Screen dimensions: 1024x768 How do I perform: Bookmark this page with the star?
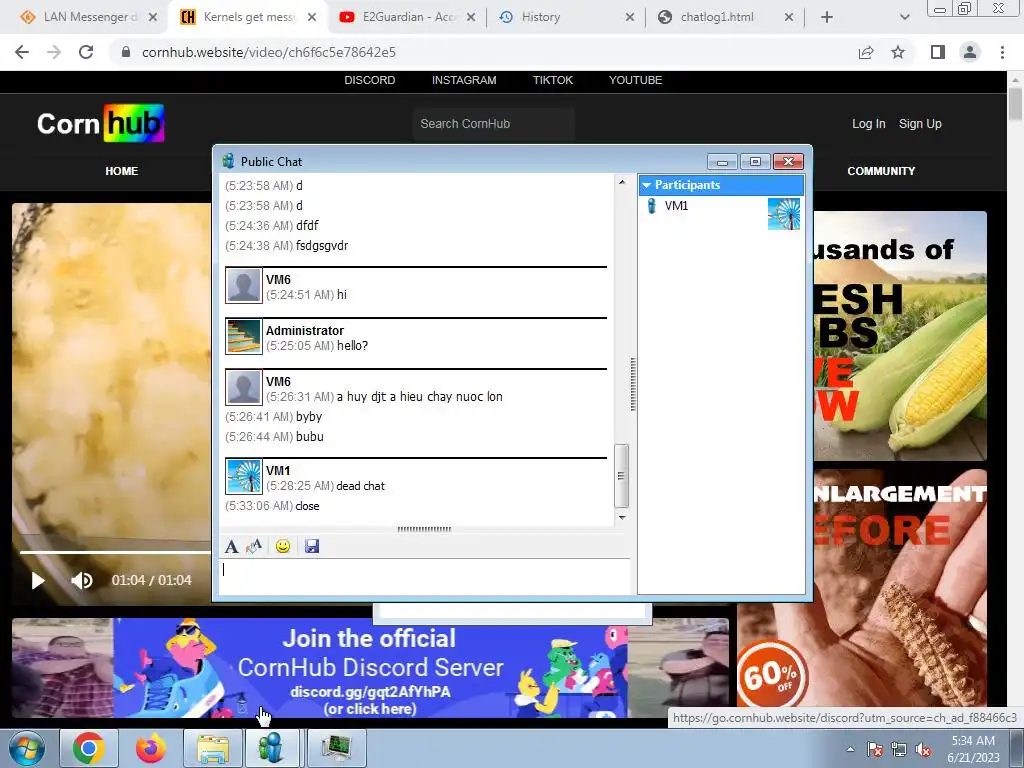pos(898,52)
